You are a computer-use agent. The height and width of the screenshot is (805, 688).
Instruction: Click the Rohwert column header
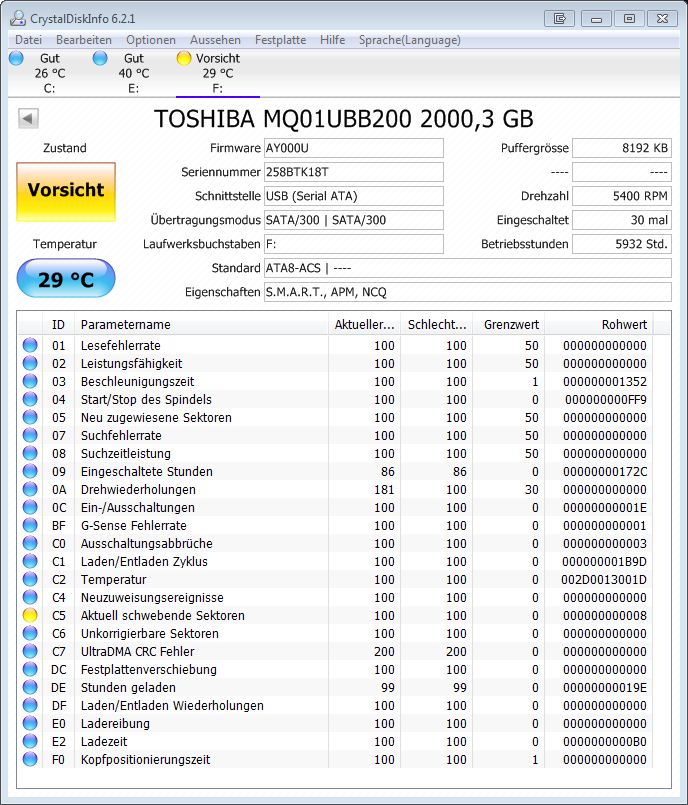[x=599, y=324]
